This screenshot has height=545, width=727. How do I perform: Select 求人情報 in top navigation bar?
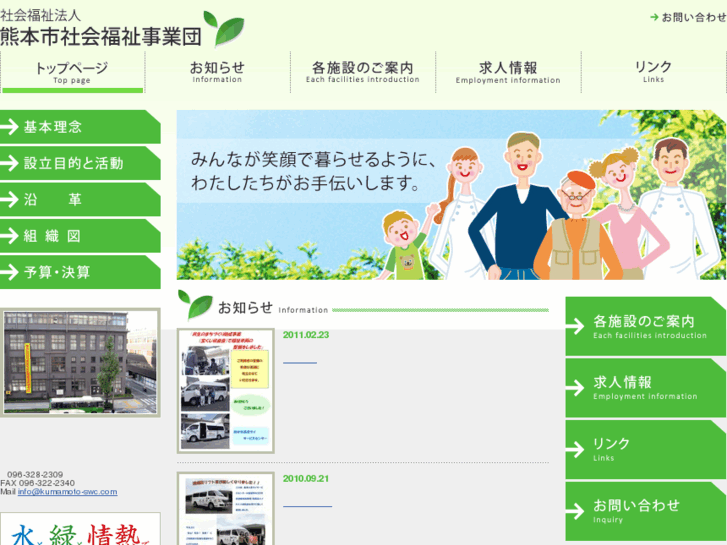[508, 72]
